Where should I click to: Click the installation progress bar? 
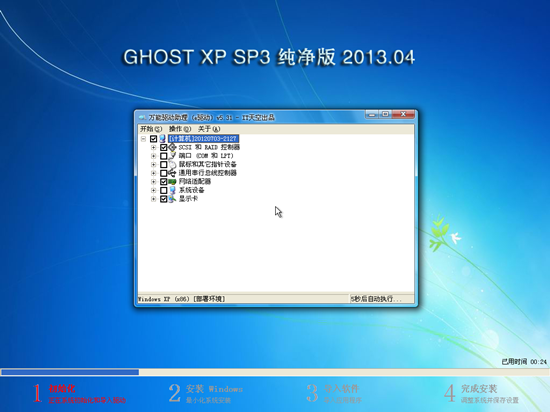275,372
